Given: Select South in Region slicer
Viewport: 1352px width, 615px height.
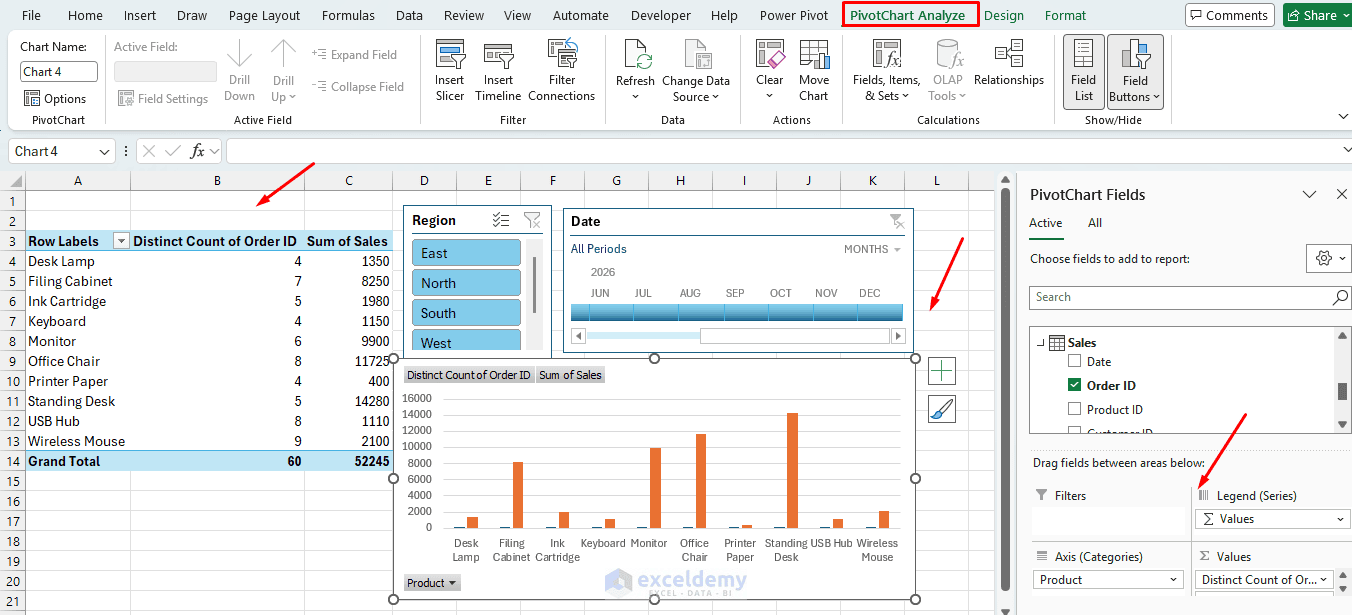Looking at the screenshot, I should coord(466,313).
